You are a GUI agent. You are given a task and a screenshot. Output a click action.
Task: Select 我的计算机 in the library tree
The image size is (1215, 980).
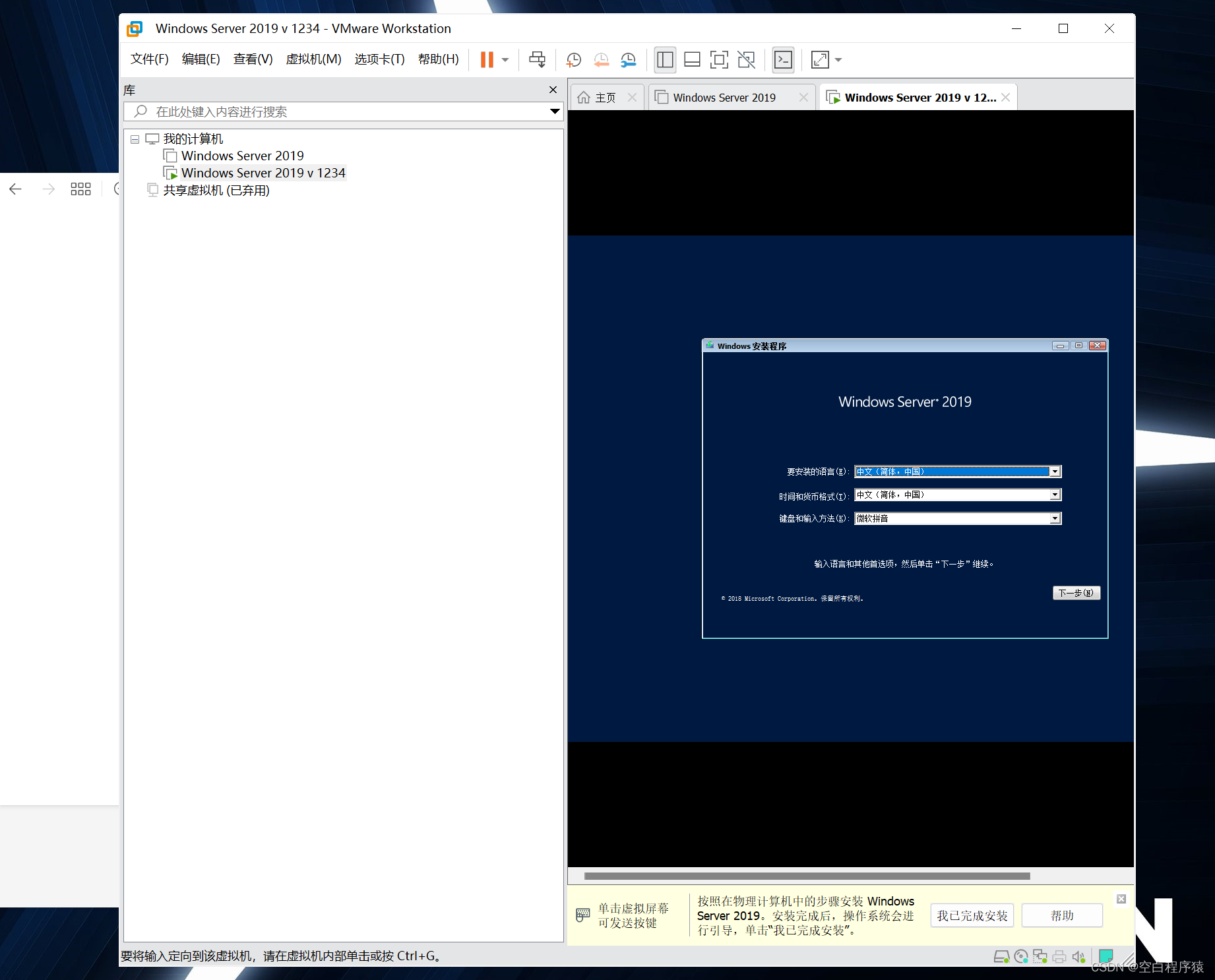point(193,139)
